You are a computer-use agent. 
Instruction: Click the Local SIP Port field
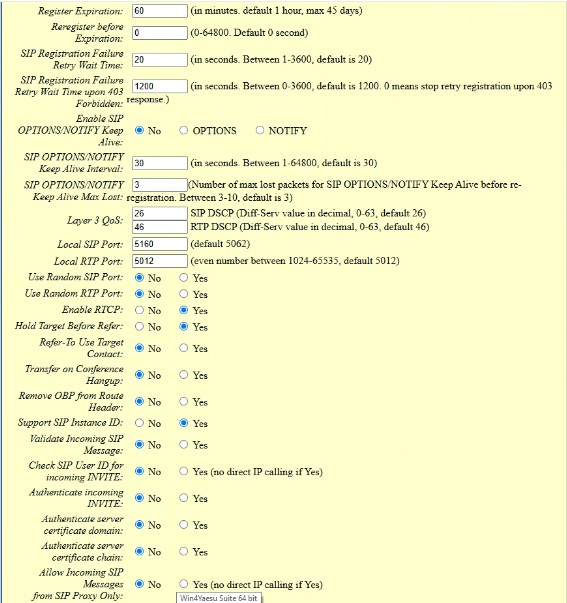[160, 244]
